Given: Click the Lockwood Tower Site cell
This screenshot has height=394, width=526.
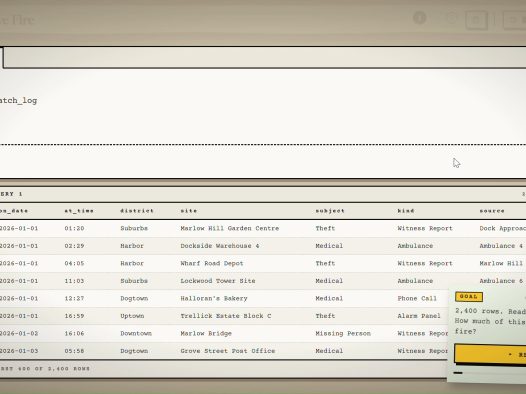Looking at the screenshot, I should click(x=218, y=281).
